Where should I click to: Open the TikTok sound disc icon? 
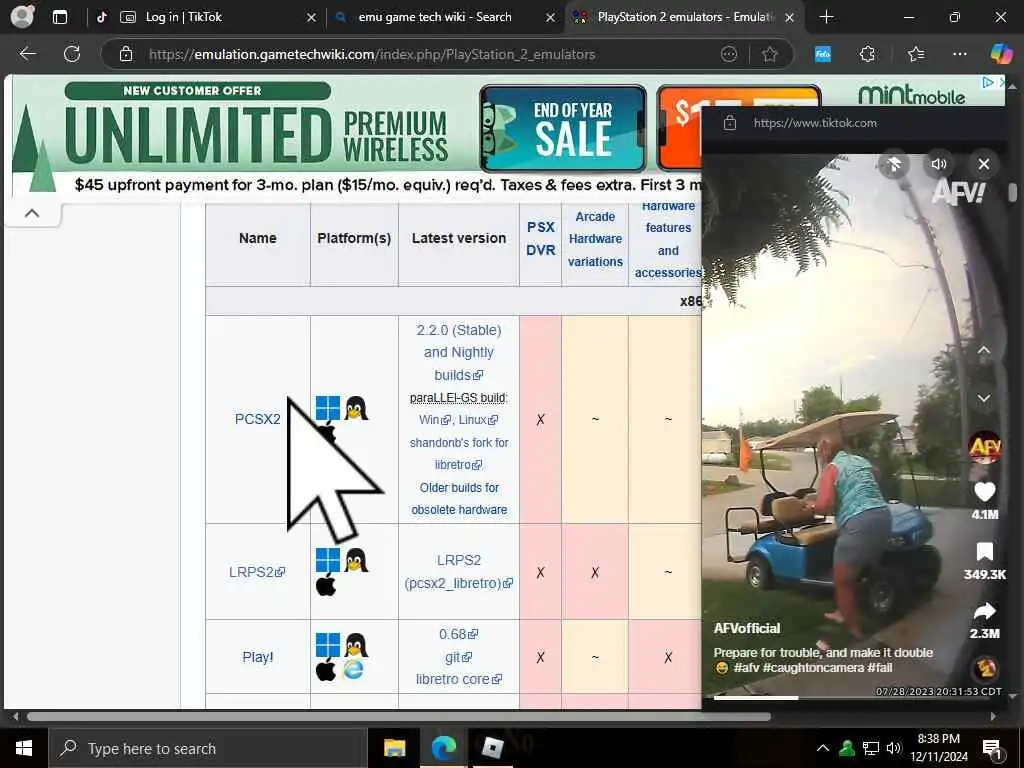[x=985, y=668]
